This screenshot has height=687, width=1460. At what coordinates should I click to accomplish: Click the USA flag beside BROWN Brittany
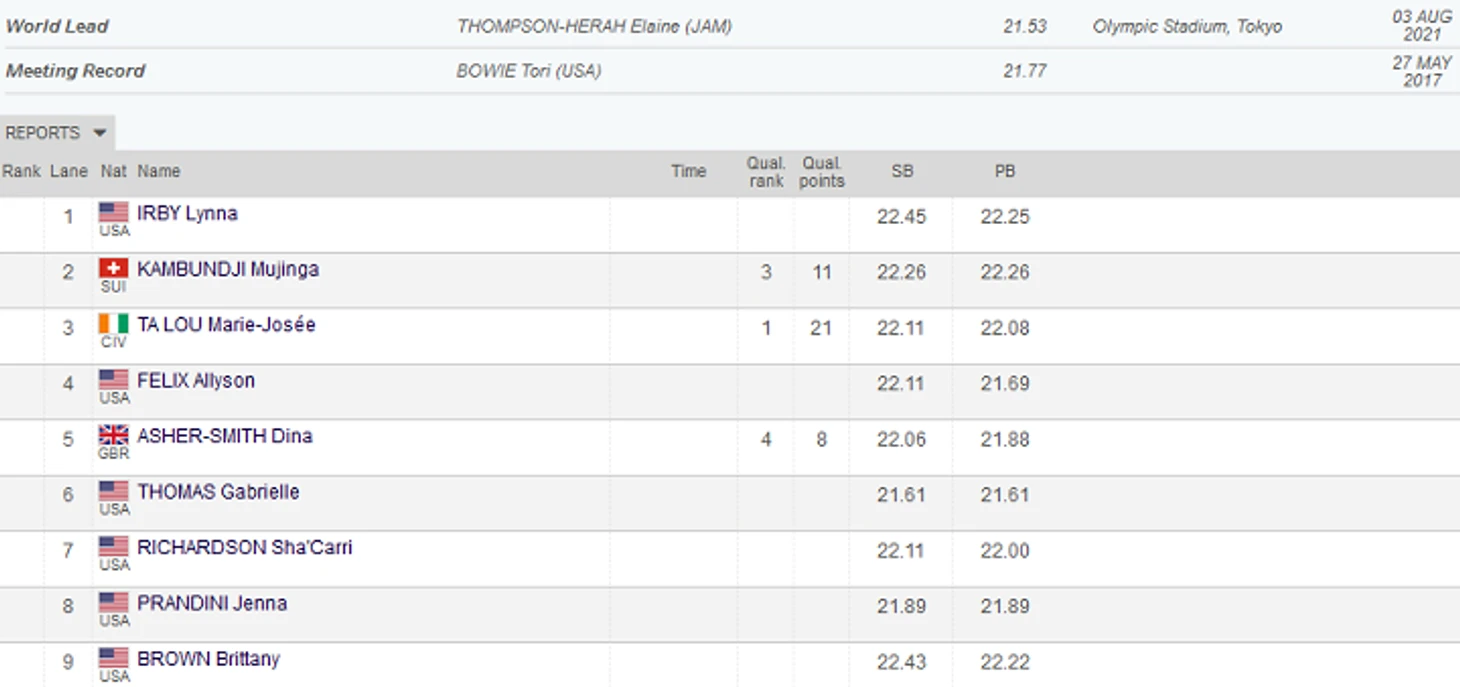point(114,658)
